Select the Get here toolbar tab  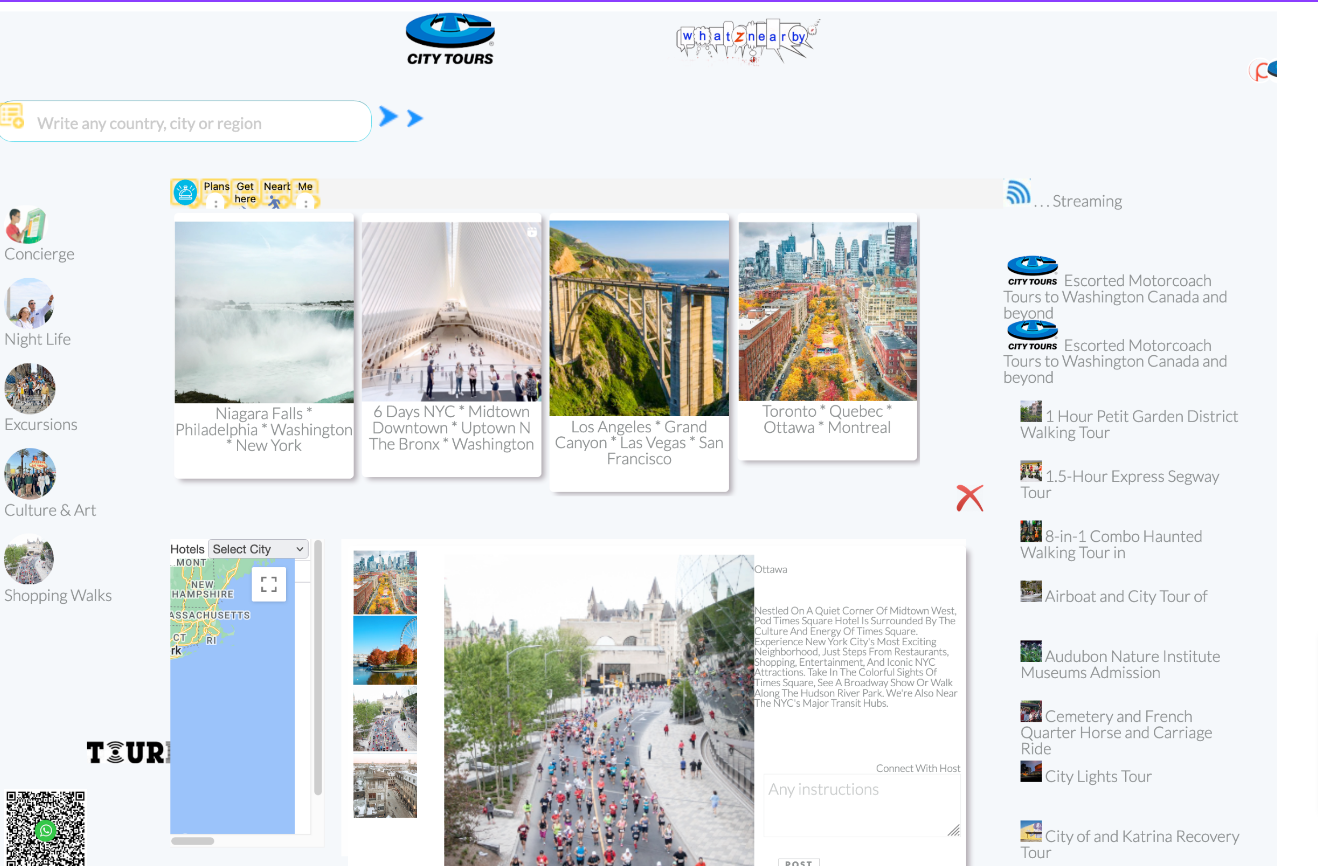[x=245, y=193]
